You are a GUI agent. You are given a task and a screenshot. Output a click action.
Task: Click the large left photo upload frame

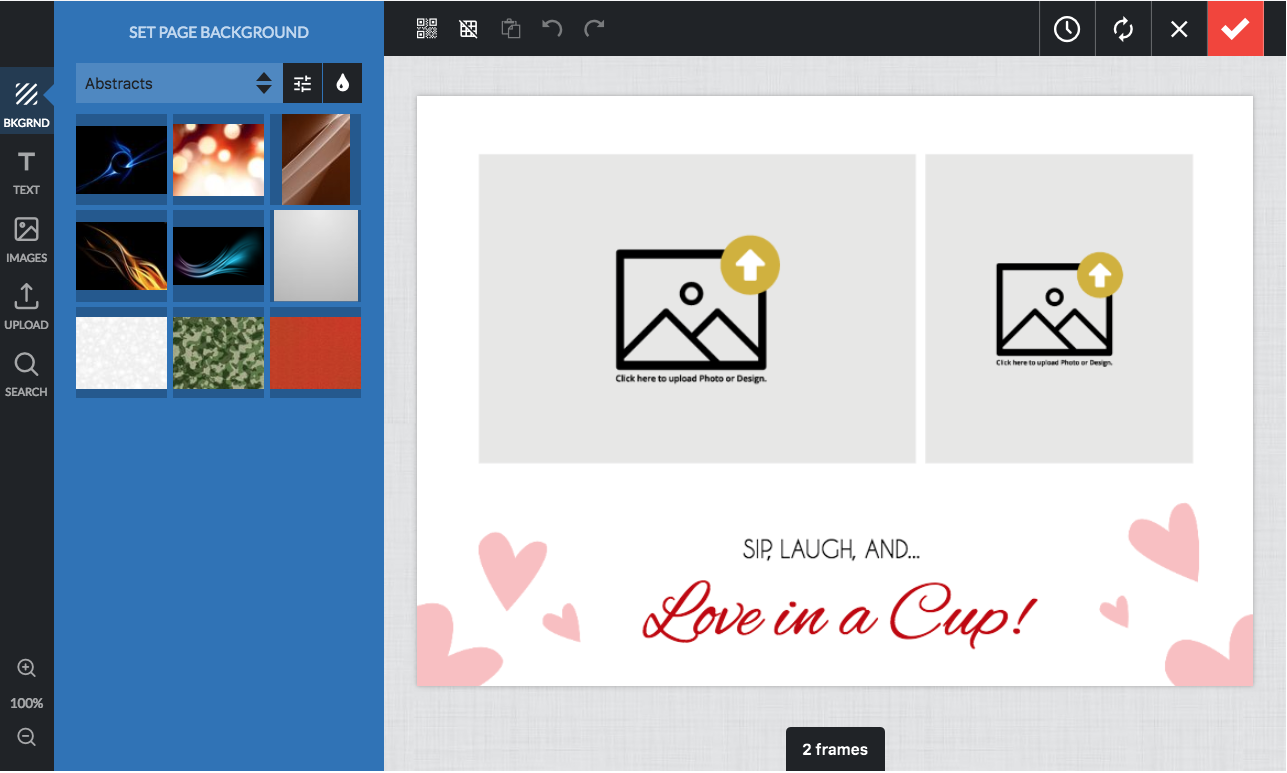click(697, 308)
